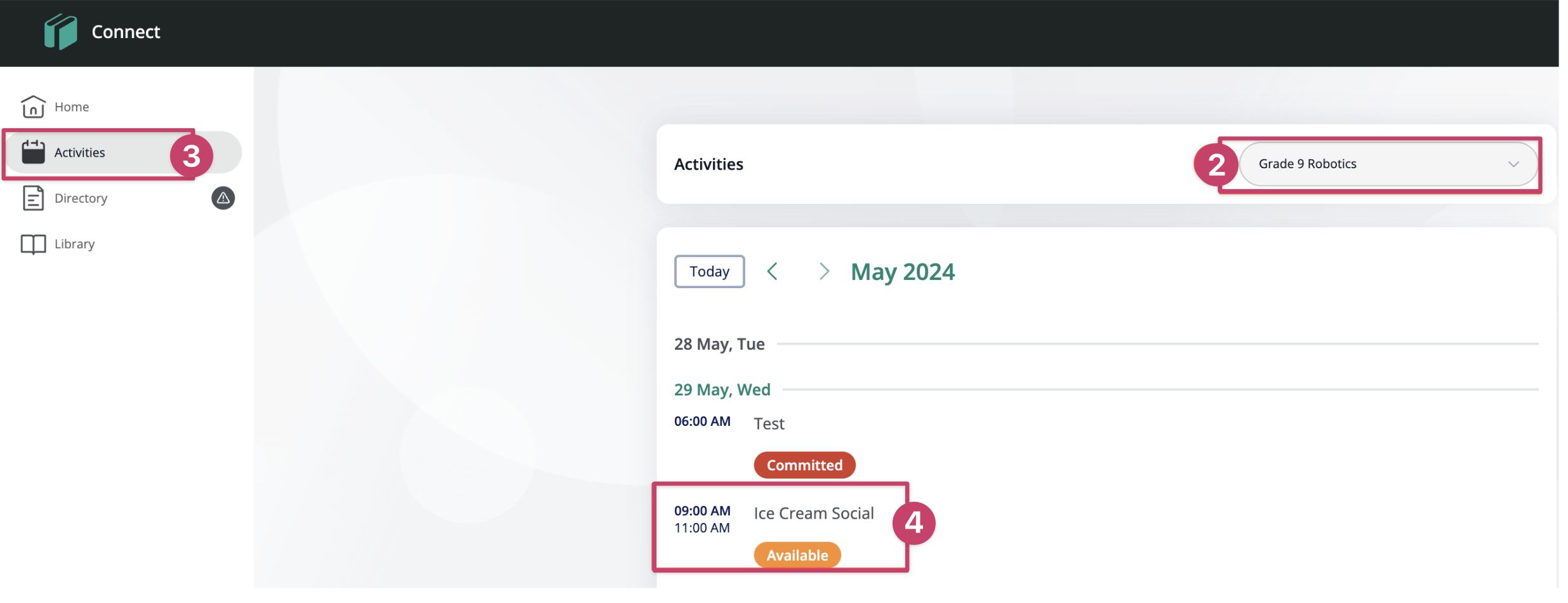The height and width of the screenshot is (603, 1568).
Task: Click the Available status badge
Action: [x=797, y=555]
